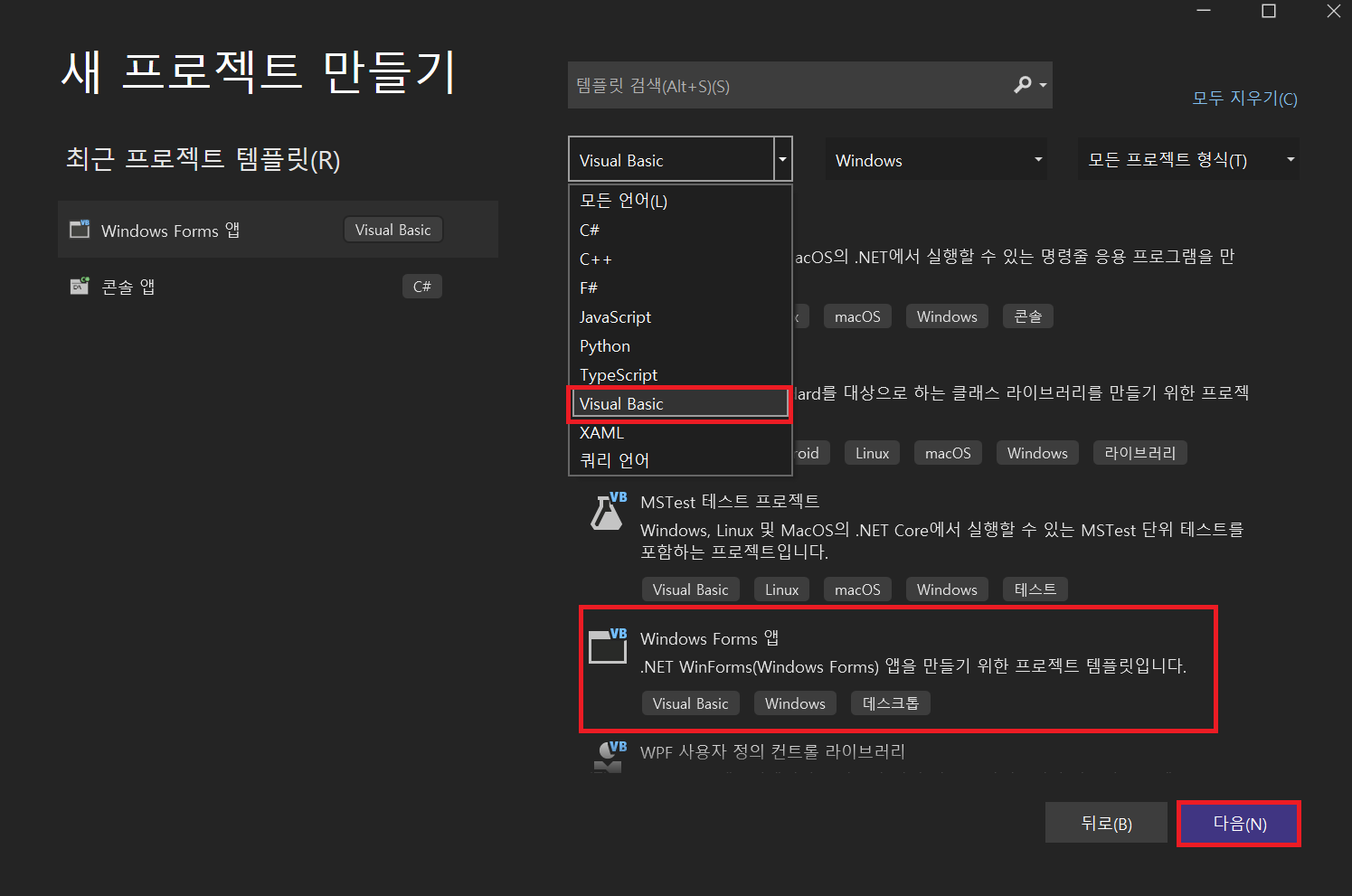Click the 라이브러리 tag in the template list

pos(1139,452)
